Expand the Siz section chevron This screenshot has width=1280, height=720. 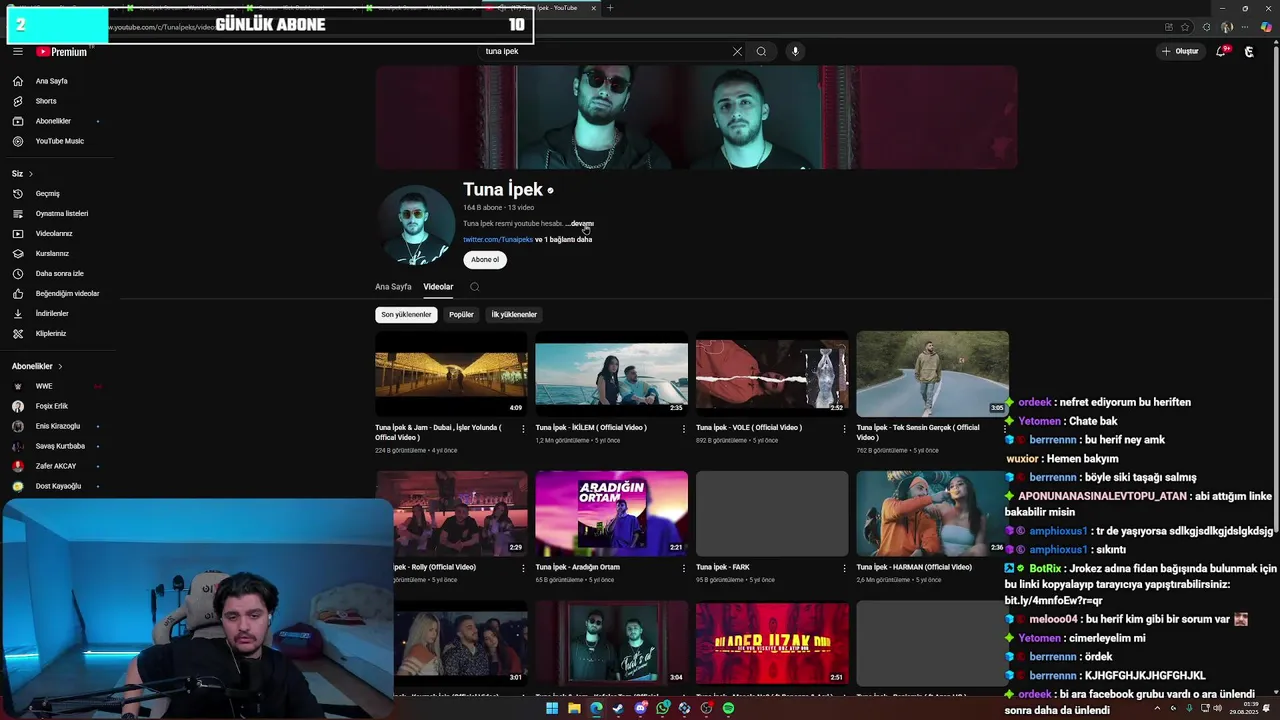pos(30,174)
